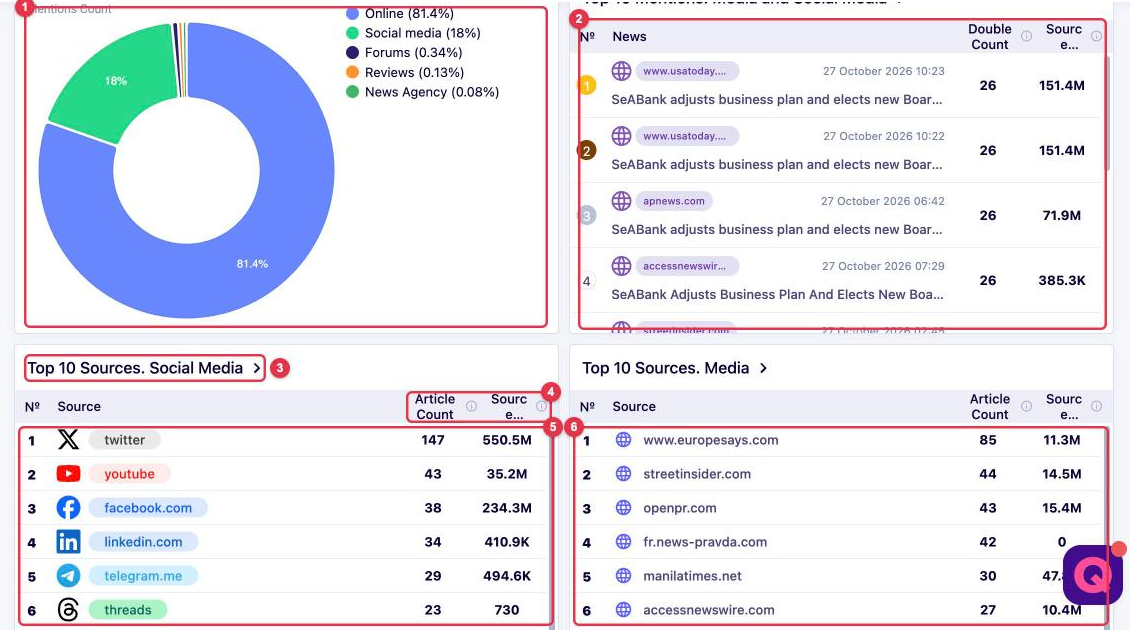The height and width of the screenshot is (630, 1130).
Task: Toggle Social media legend item
Action: click(413, 32)
